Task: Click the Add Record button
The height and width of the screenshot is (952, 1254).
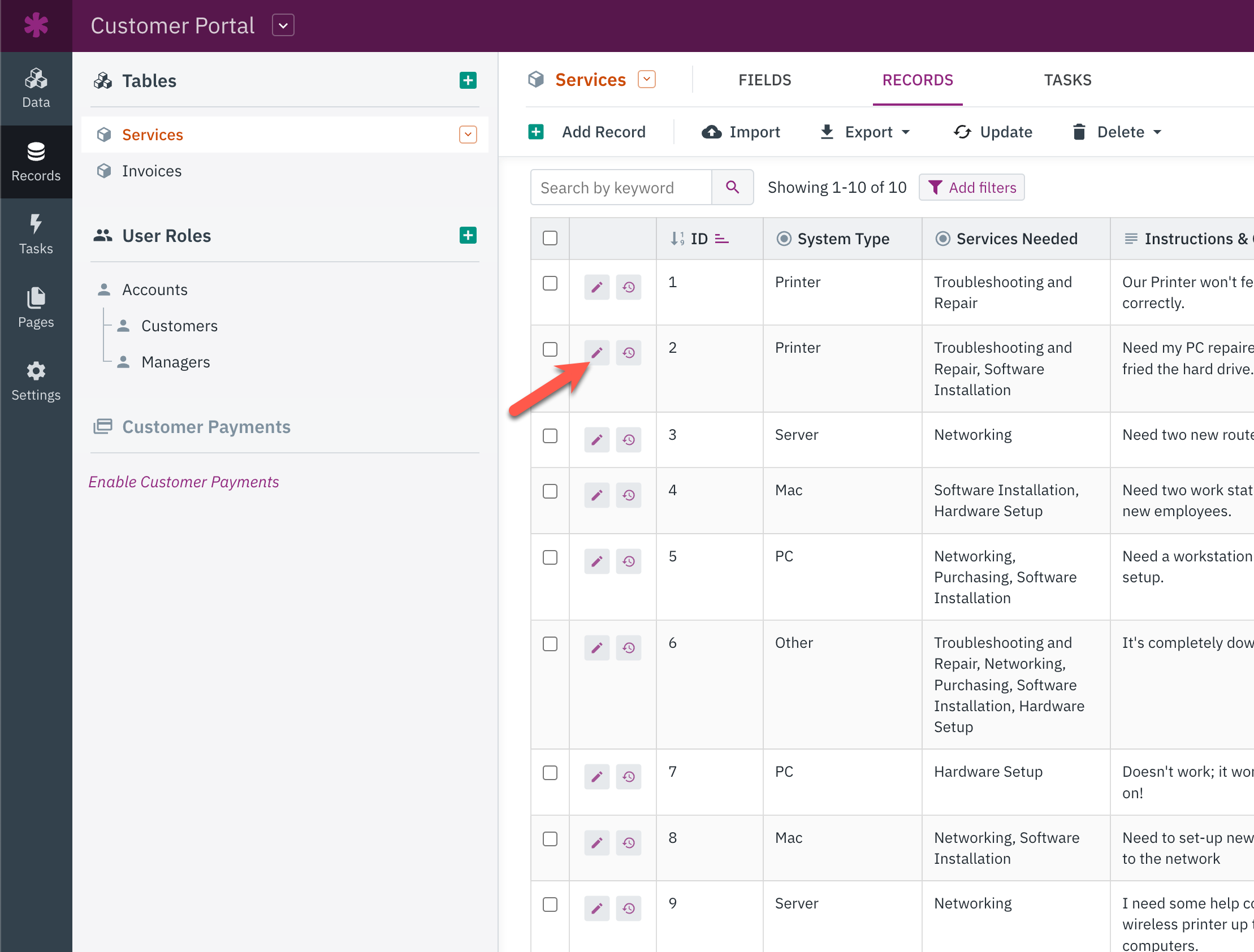Action: tap(587, 132)
